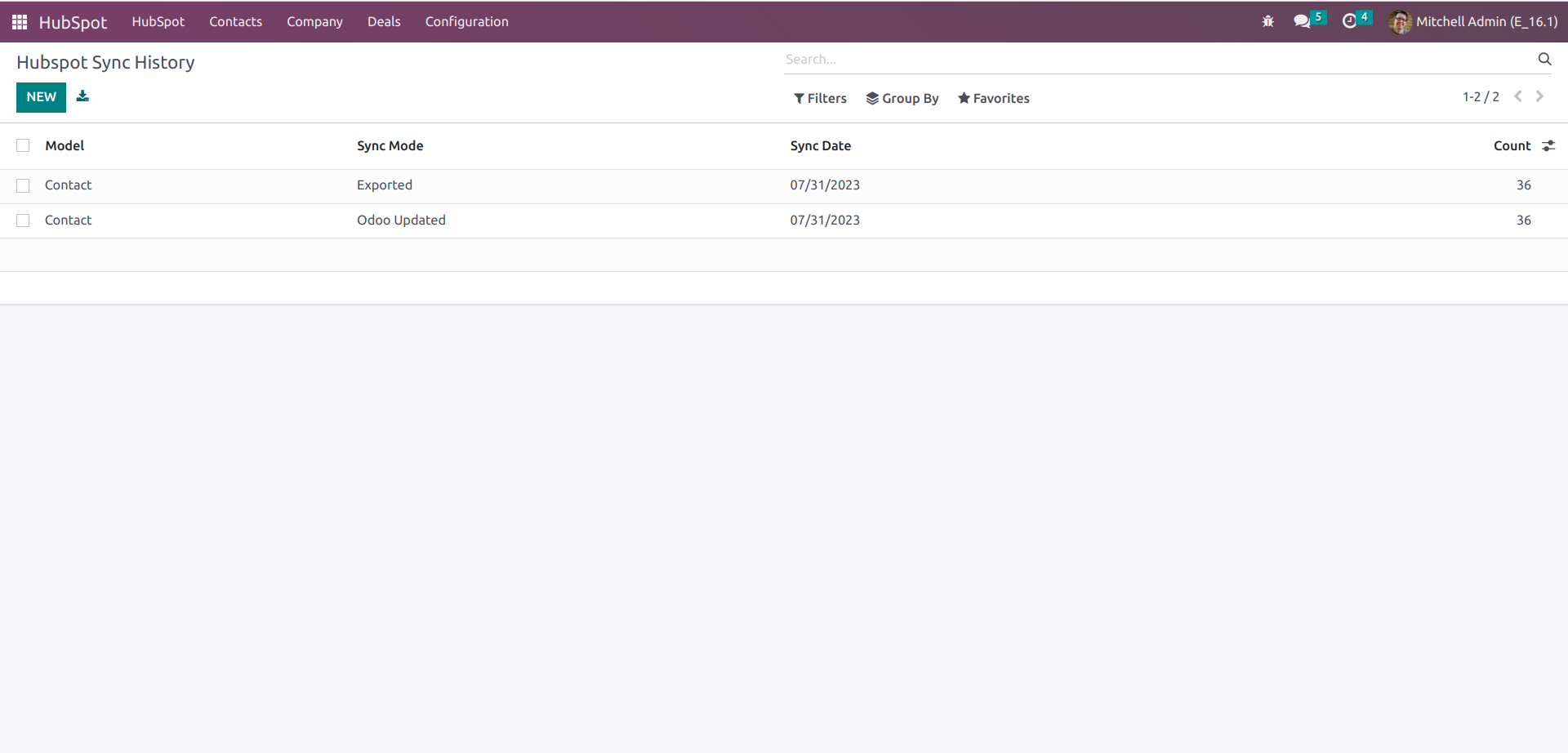1568x753 pixels.
Task: Open the Contacts menu
Action: (x=235, y=22)
